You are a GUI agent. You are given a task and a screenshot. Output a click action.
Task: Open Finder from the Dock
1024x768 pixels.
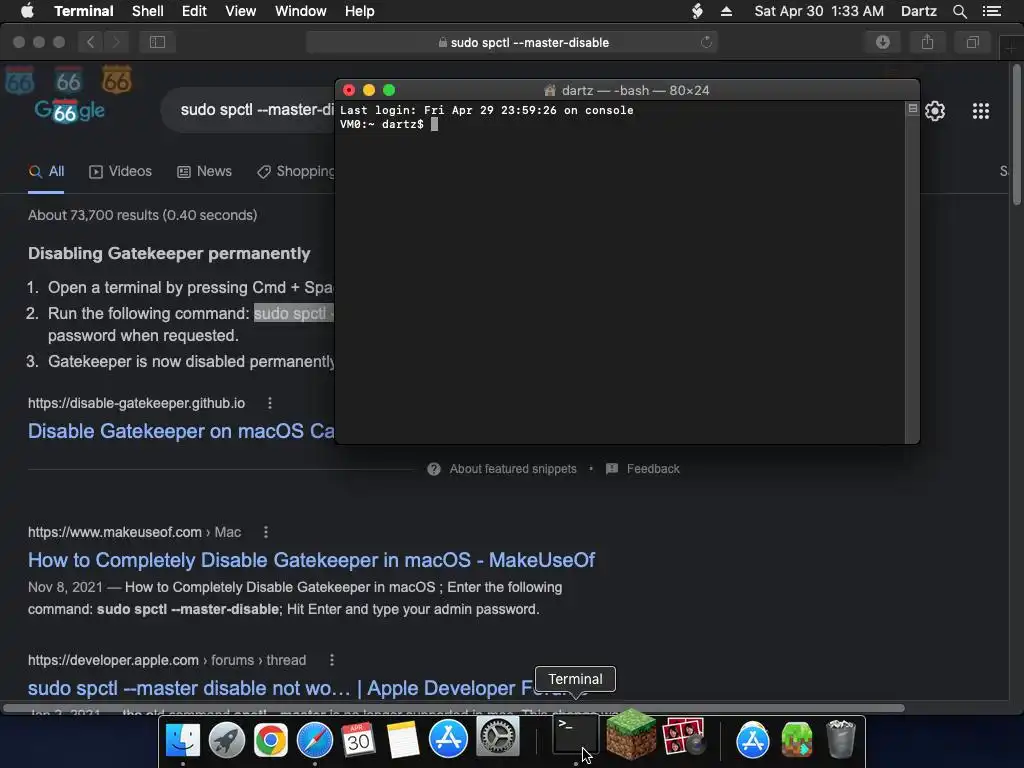(x=183, y=740)
